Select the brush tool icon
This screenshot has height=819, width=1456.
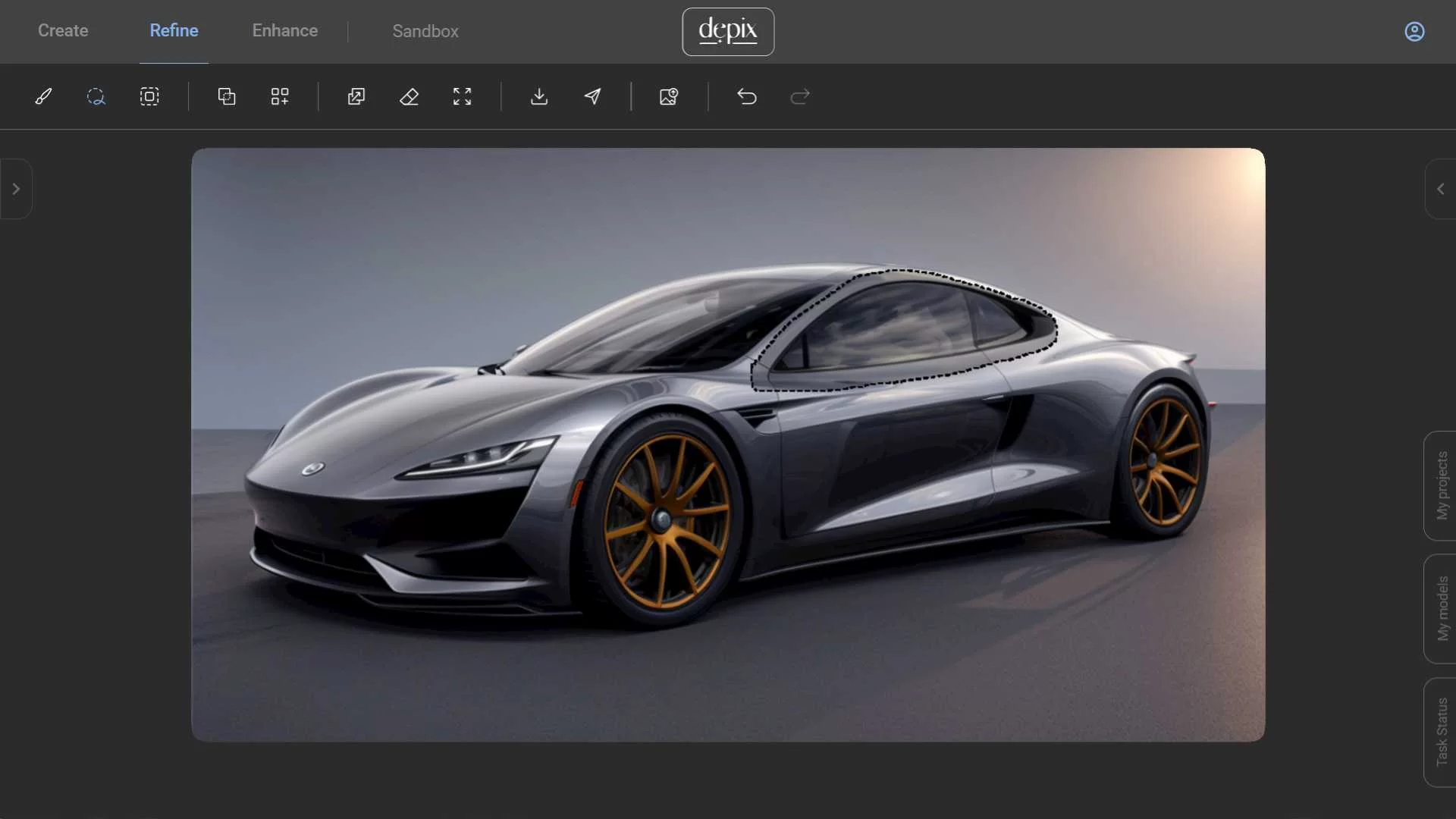43,96
